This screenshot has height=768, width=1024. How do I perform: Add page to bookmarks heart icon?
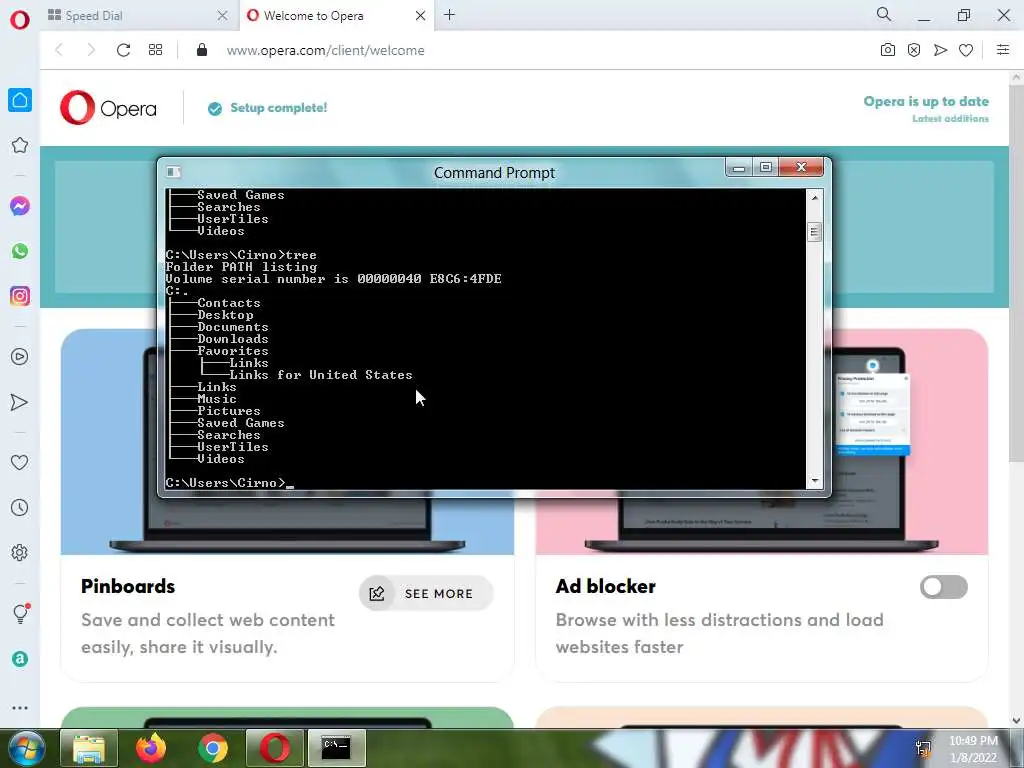[966, 50]
